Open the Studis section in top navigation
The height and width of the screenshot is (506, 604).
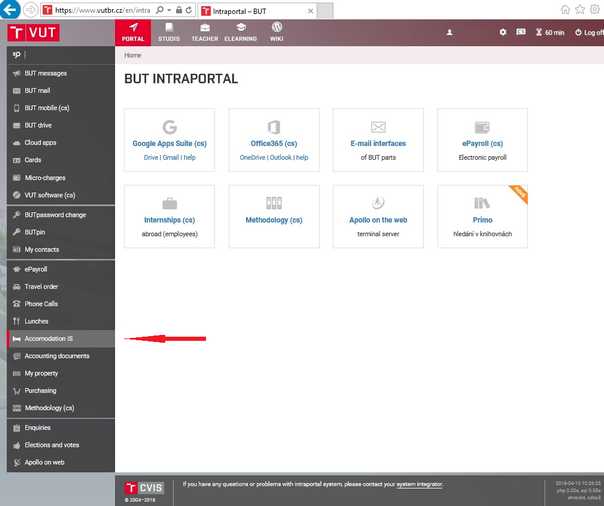click(169, 32)
